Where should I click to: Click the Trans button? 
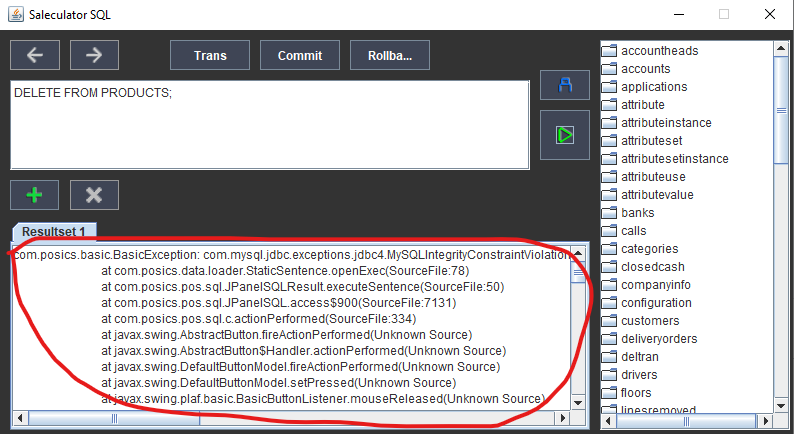click(x=210, y=55)
